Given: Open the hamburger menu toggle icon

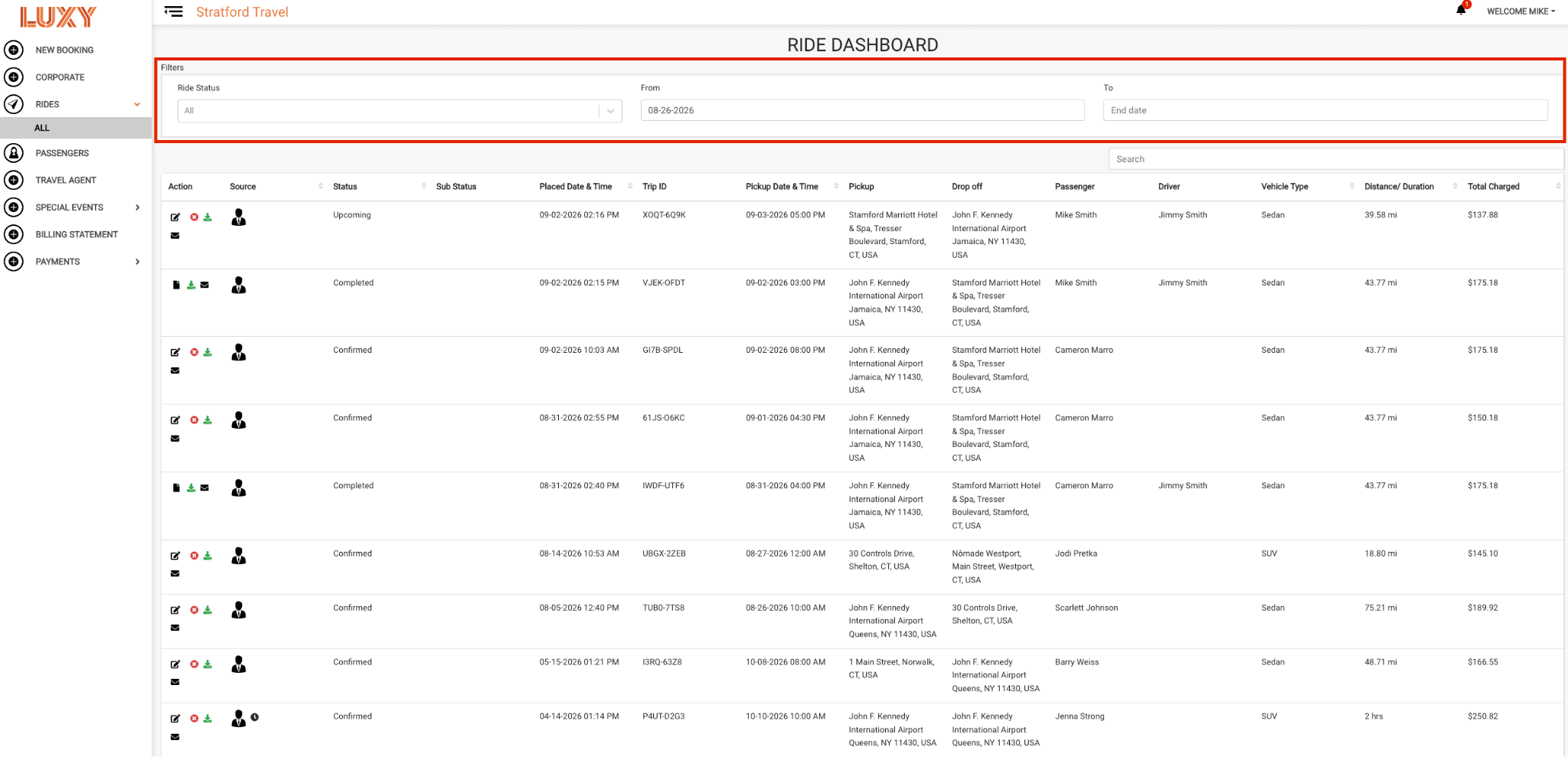Looking at the screenshot, I should 174,11.
